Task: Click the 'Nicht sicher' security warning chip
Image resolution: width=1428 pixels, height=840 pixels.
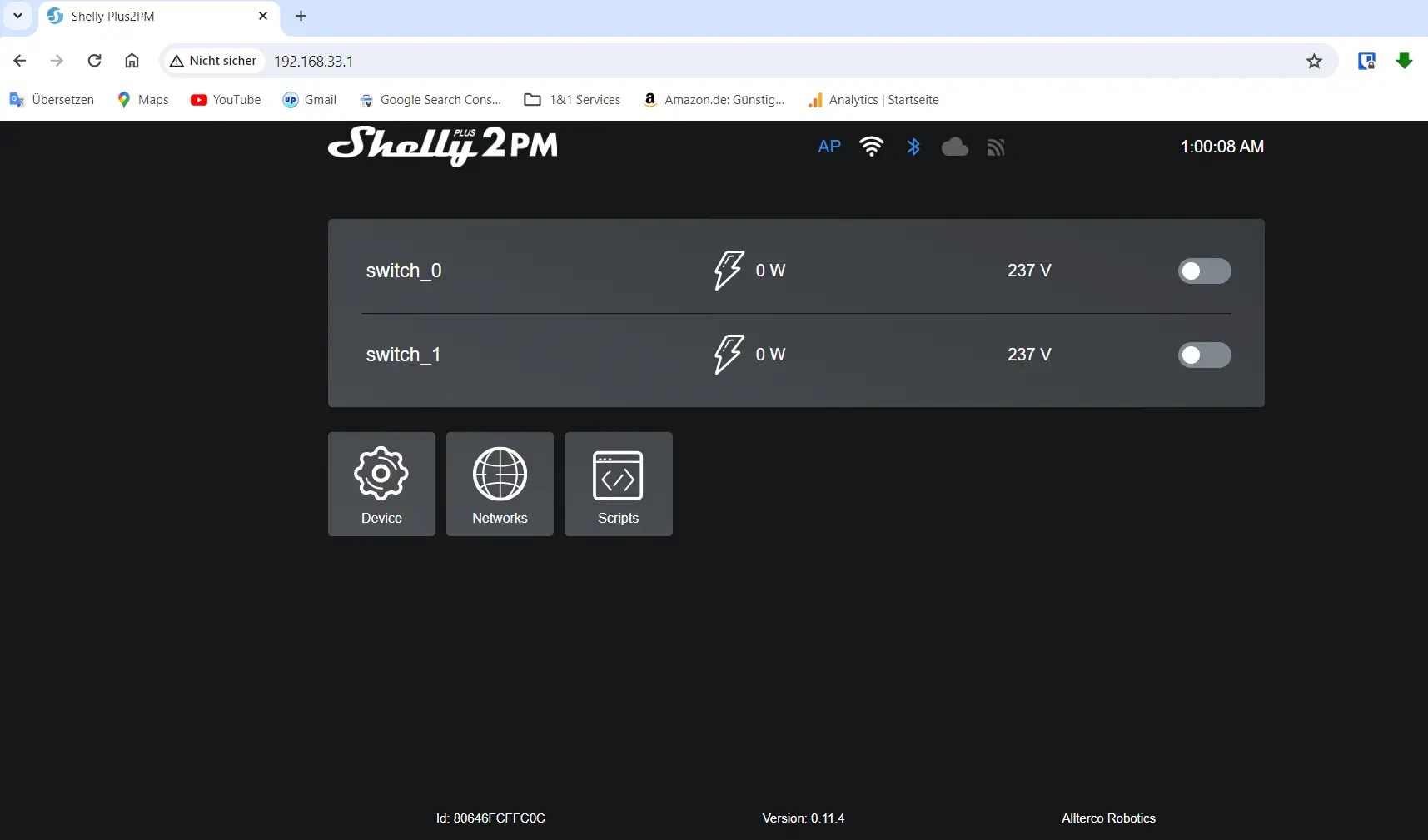Action: click(x=214, y=61)
